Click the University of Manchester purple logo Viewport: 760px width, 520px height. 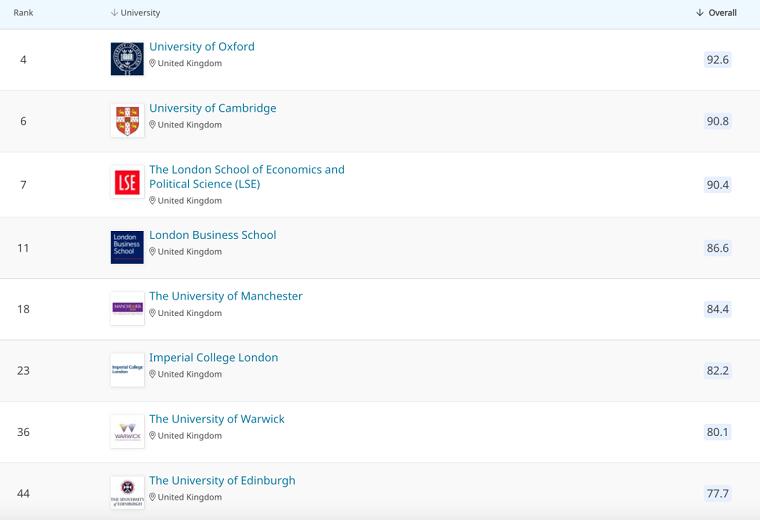point(127,308)
